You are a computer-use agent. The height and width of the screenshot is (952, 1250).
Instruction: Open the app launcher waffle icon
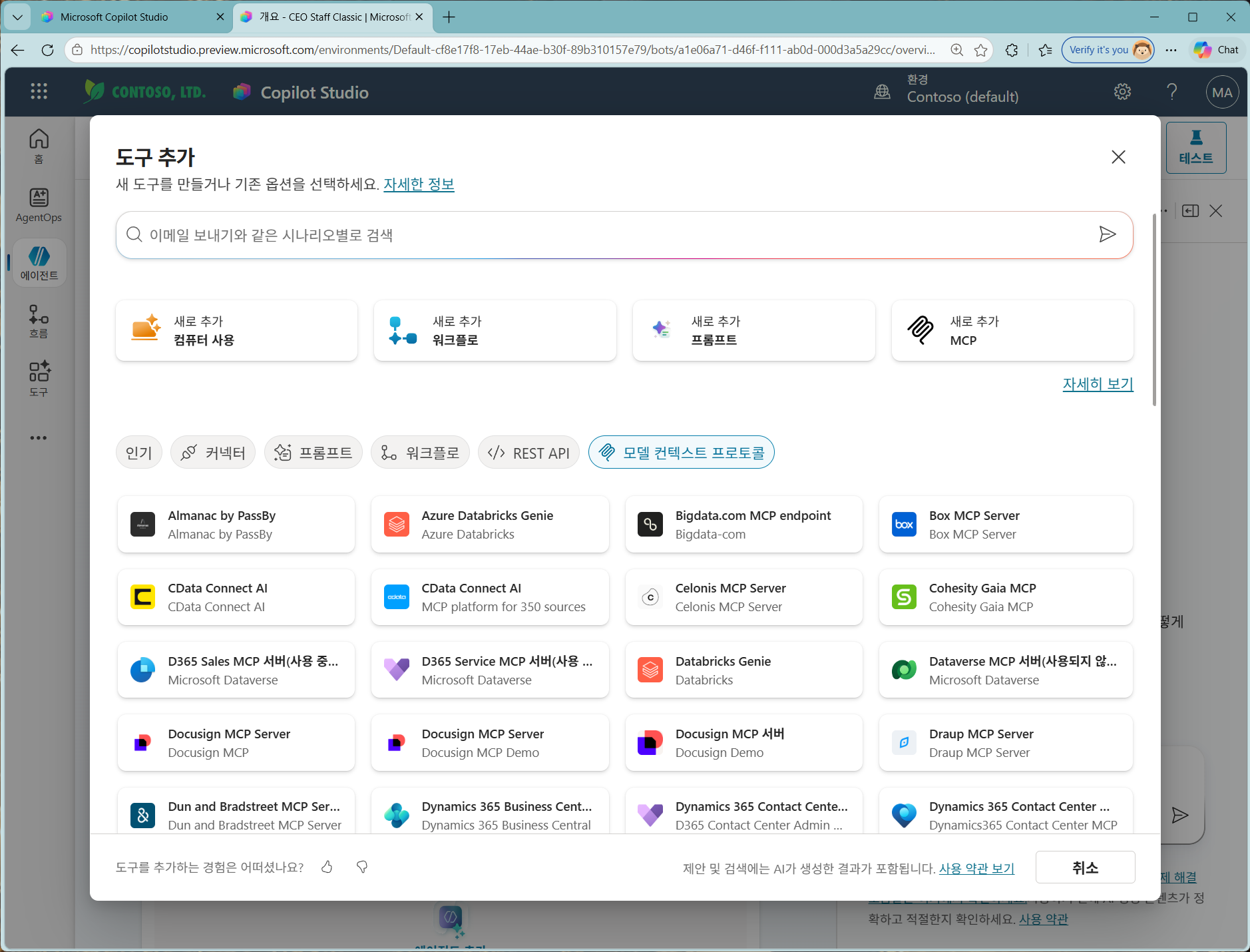39,92
